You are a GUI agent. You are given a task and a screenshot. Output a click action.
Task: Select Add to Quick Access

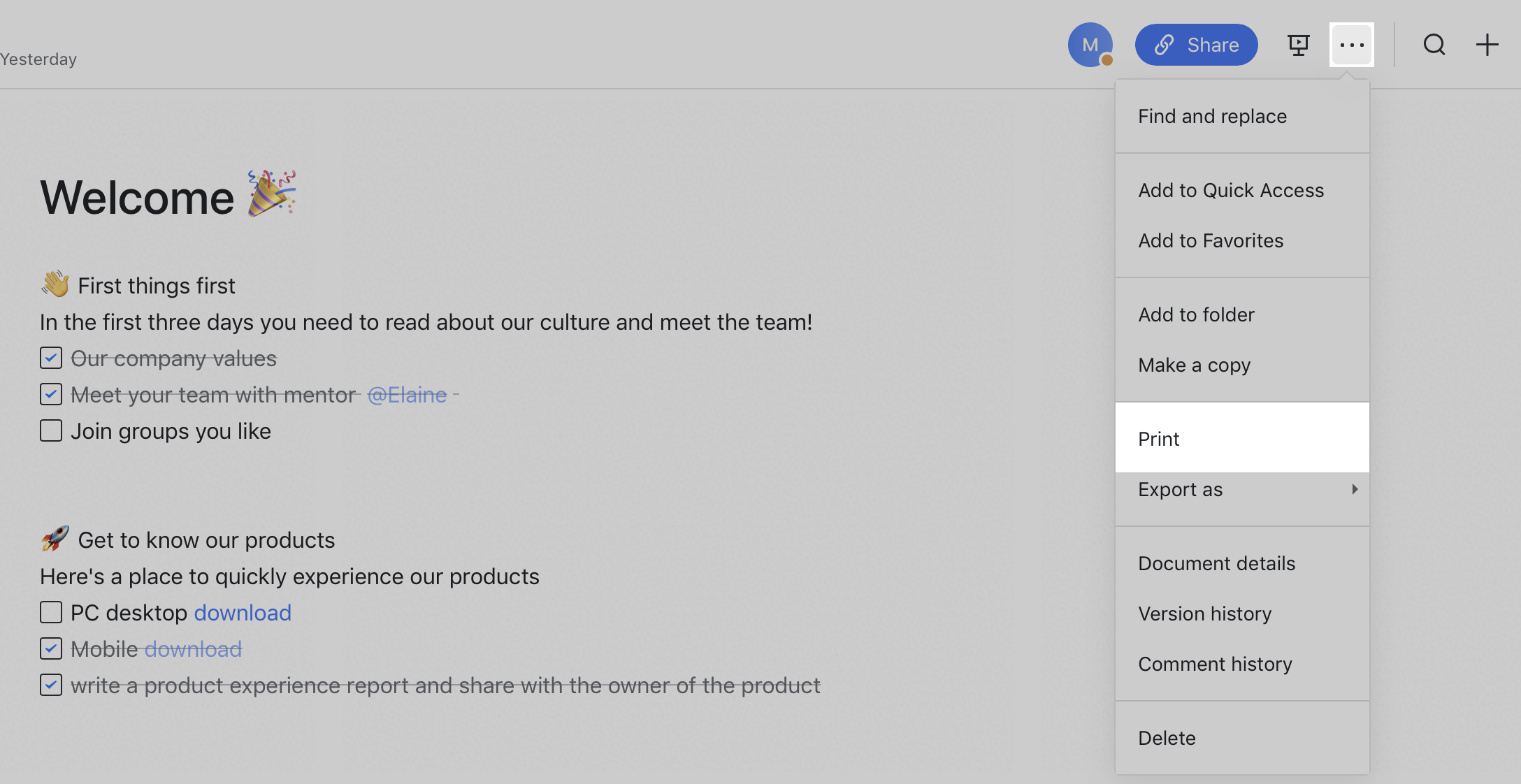(1230, 190)
